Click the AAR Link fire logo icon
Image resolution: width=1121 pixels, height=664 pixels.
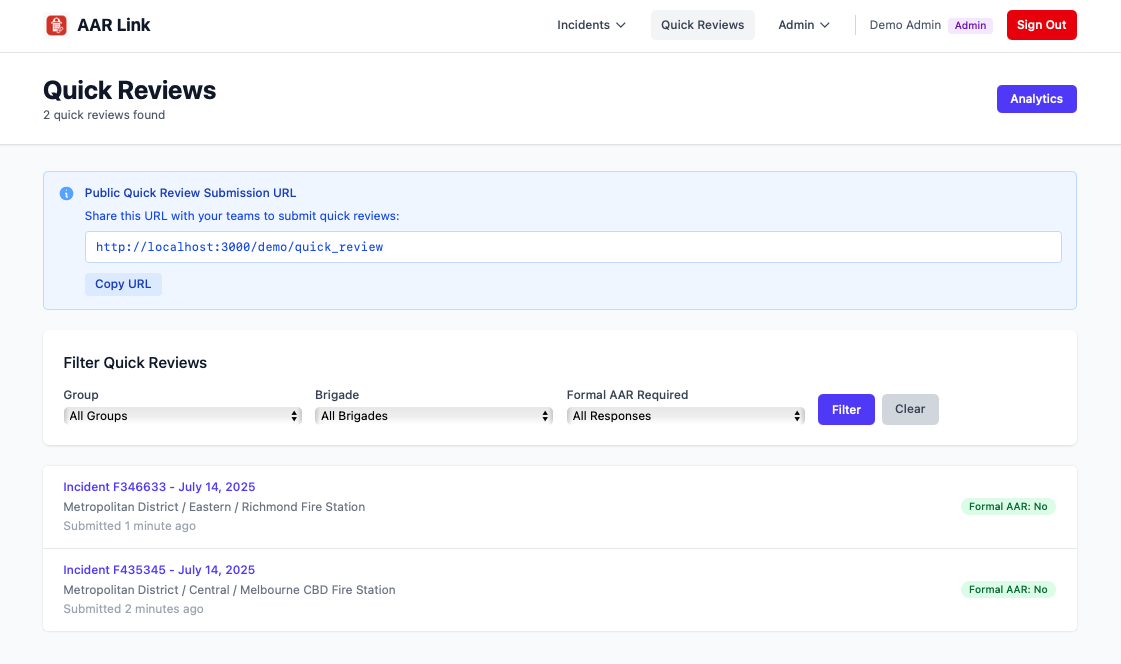[58, 24]
